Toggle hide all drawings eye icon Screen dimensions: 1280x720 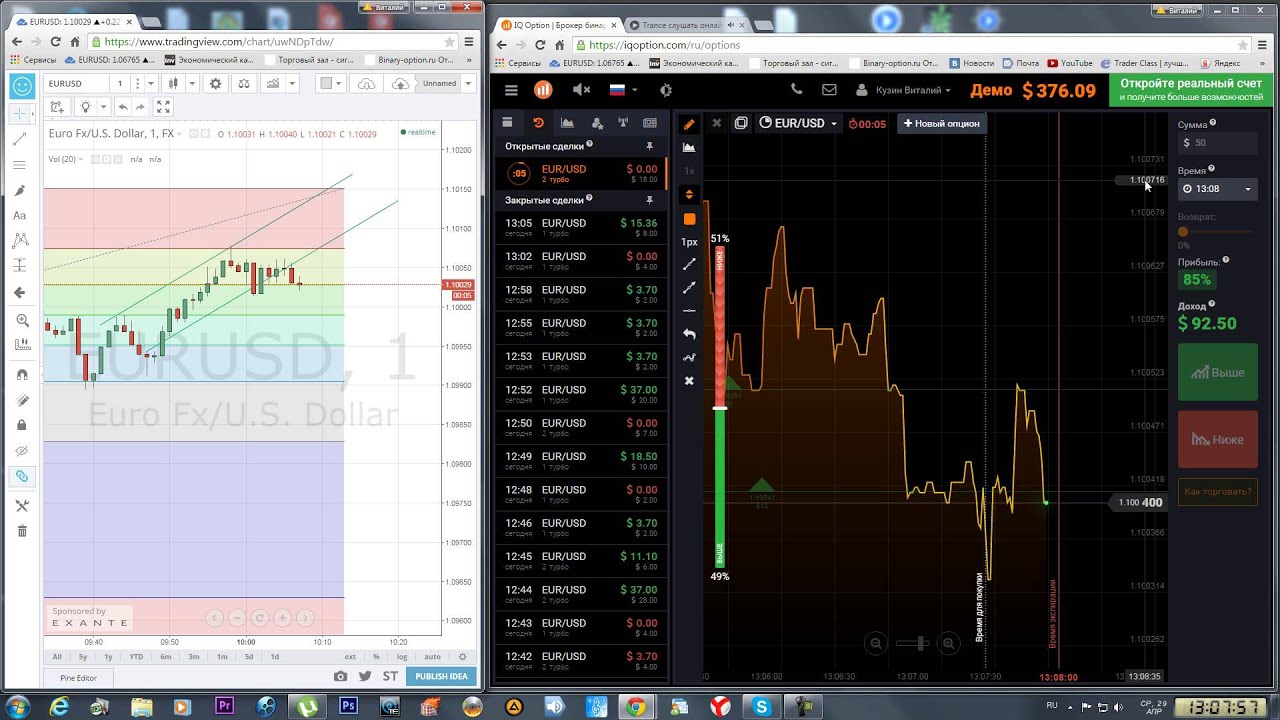click(x=22, y=451)
